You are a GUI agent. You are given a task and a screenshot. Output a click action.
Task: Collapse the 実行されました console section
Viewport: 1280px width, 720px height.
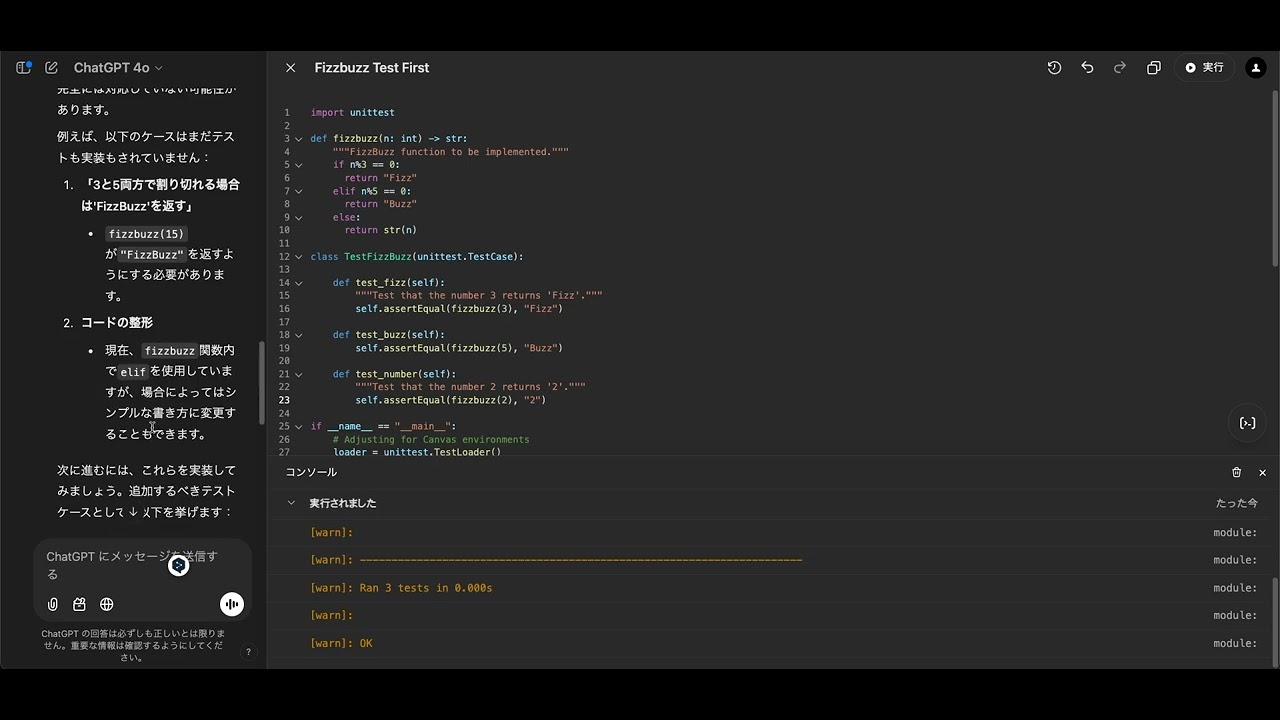pos(291,503)
